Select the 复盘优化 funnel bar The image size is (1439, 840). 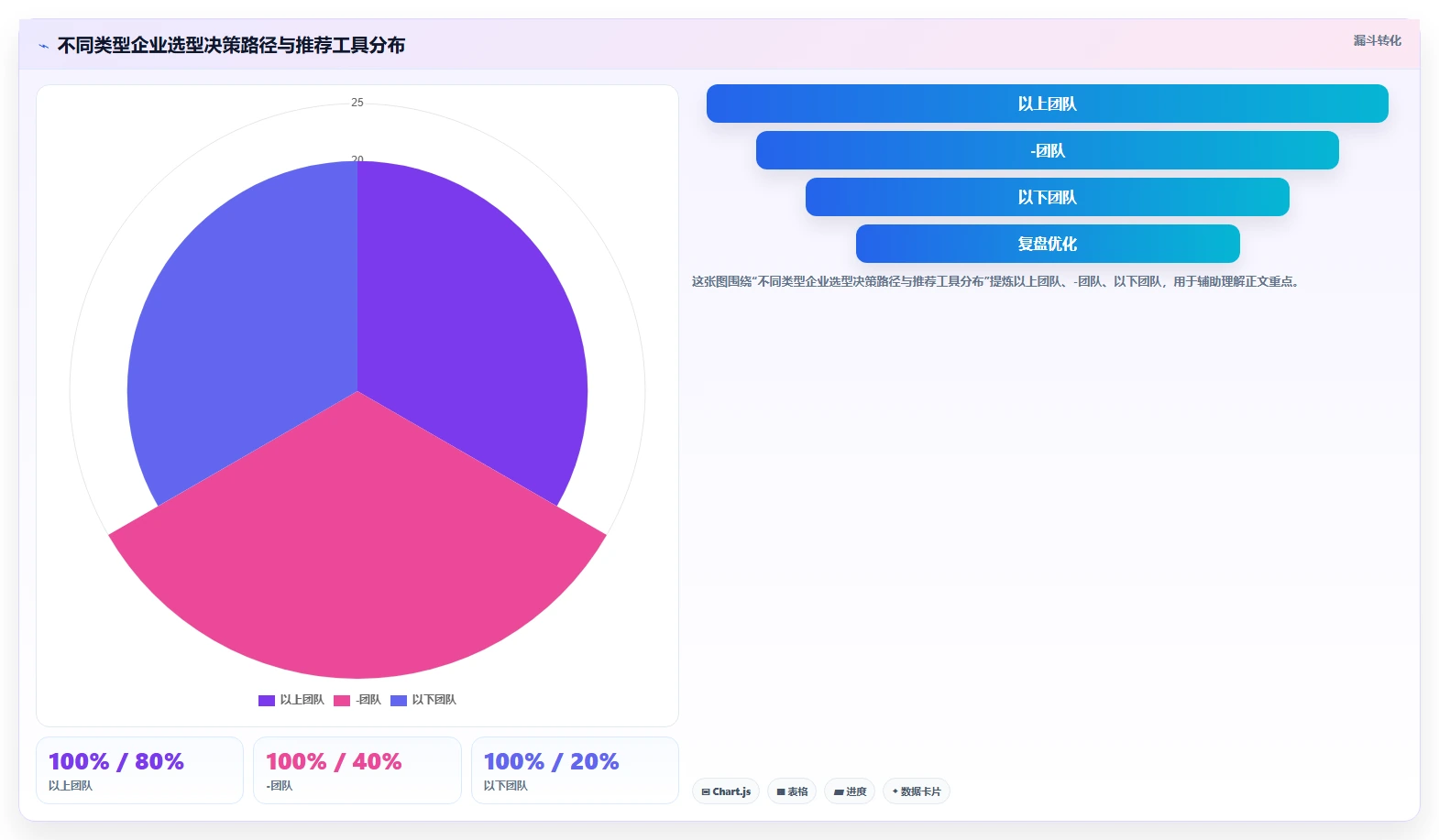(1047, 244)
